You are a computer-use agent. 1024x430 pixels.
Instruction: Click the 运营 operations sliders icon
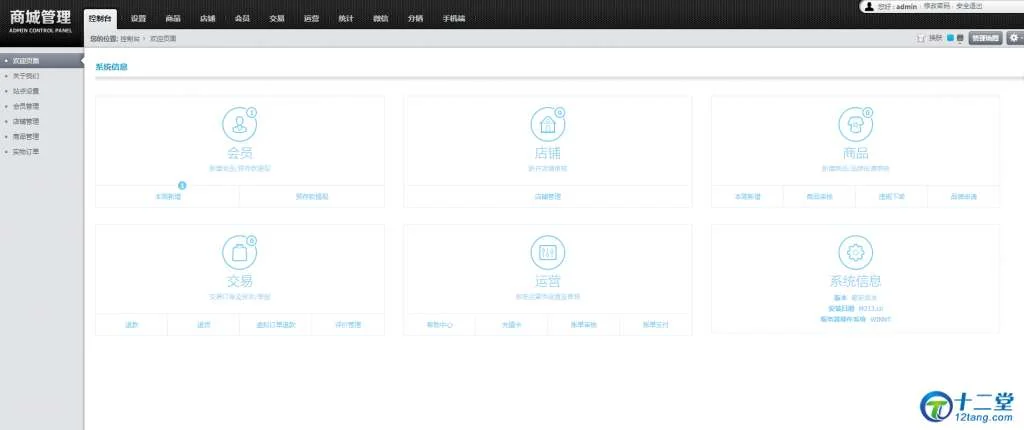coord(547,252)
